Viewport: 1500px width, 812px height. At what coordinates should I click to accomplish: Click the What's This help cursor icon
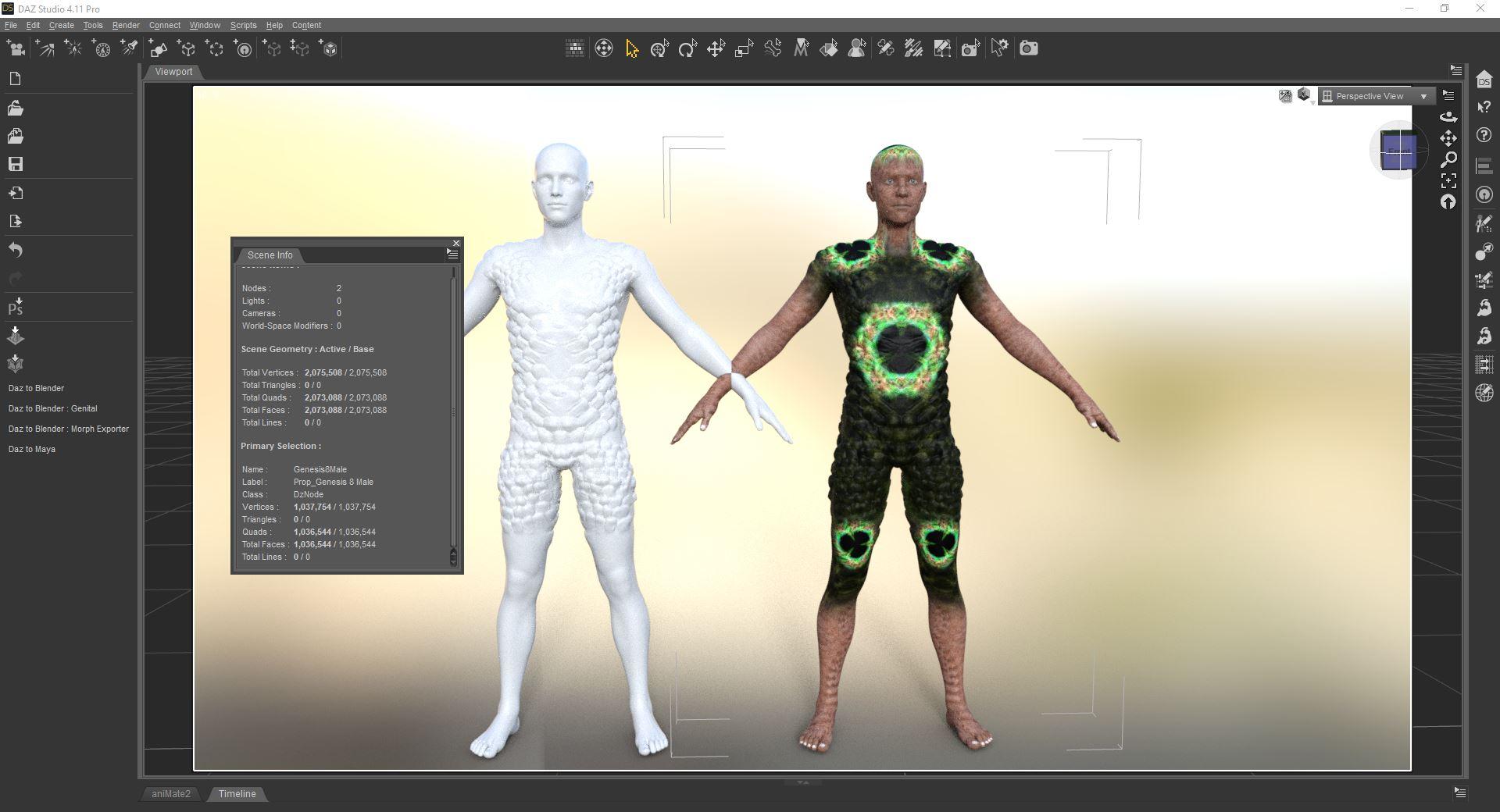tap(1484, 107)
